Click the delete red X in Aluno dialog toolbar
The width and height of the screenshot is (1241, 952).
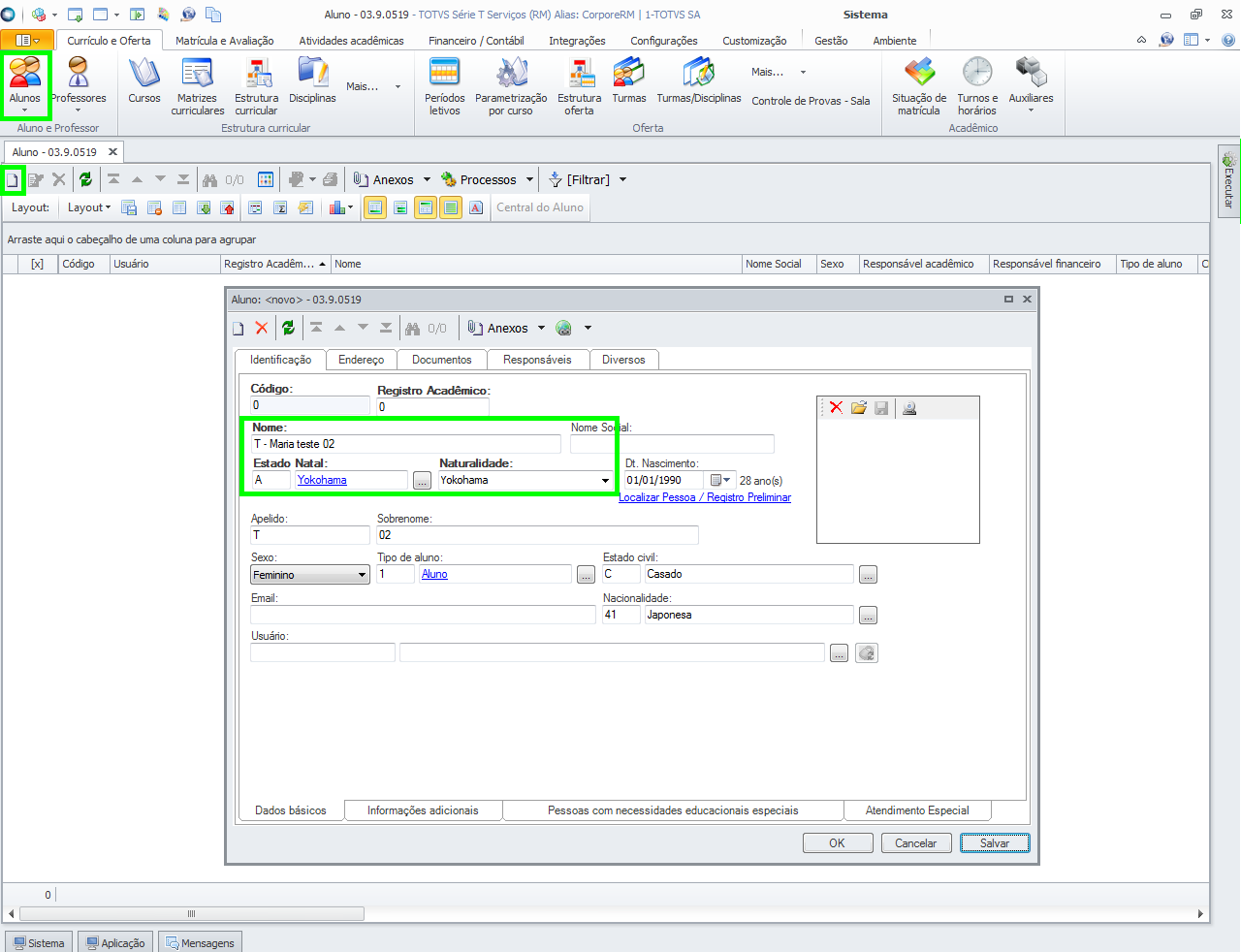click(262, 328)
